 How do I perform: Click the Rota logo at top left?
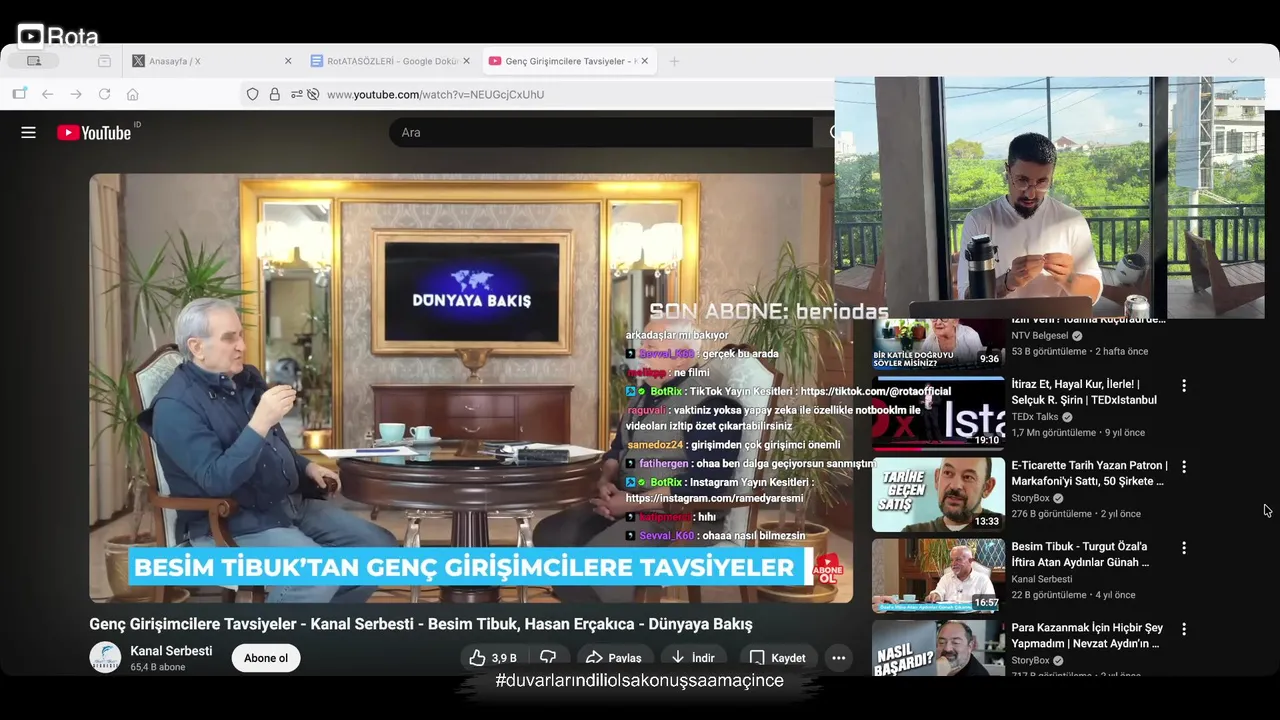(x=58, y=37)
